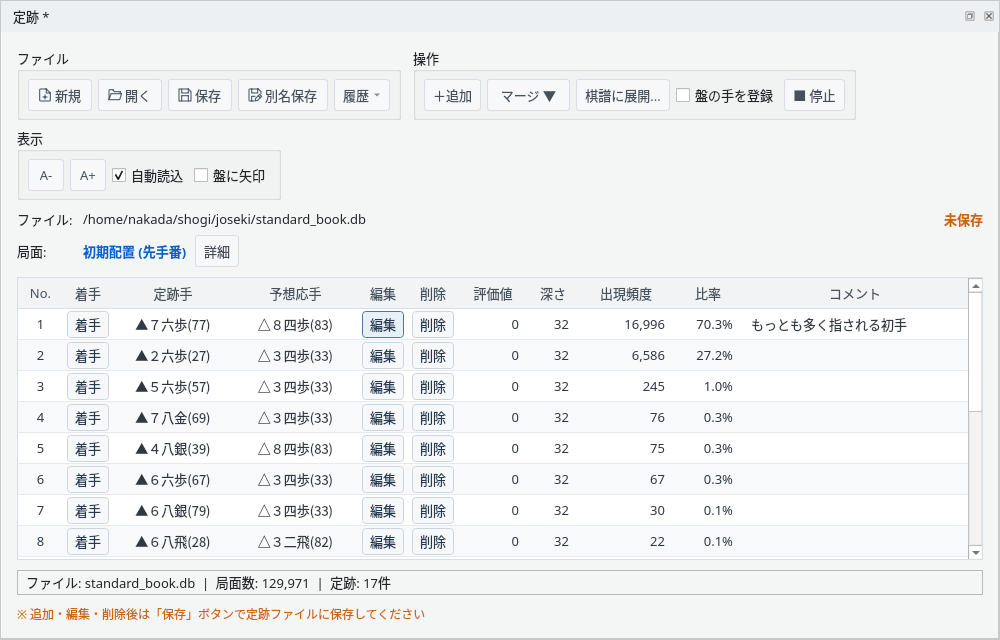Delete the ▲２六歩(27) row entry
This screenshot has width=1000, height=640.
pyautogui.click(x=432, y=356)
